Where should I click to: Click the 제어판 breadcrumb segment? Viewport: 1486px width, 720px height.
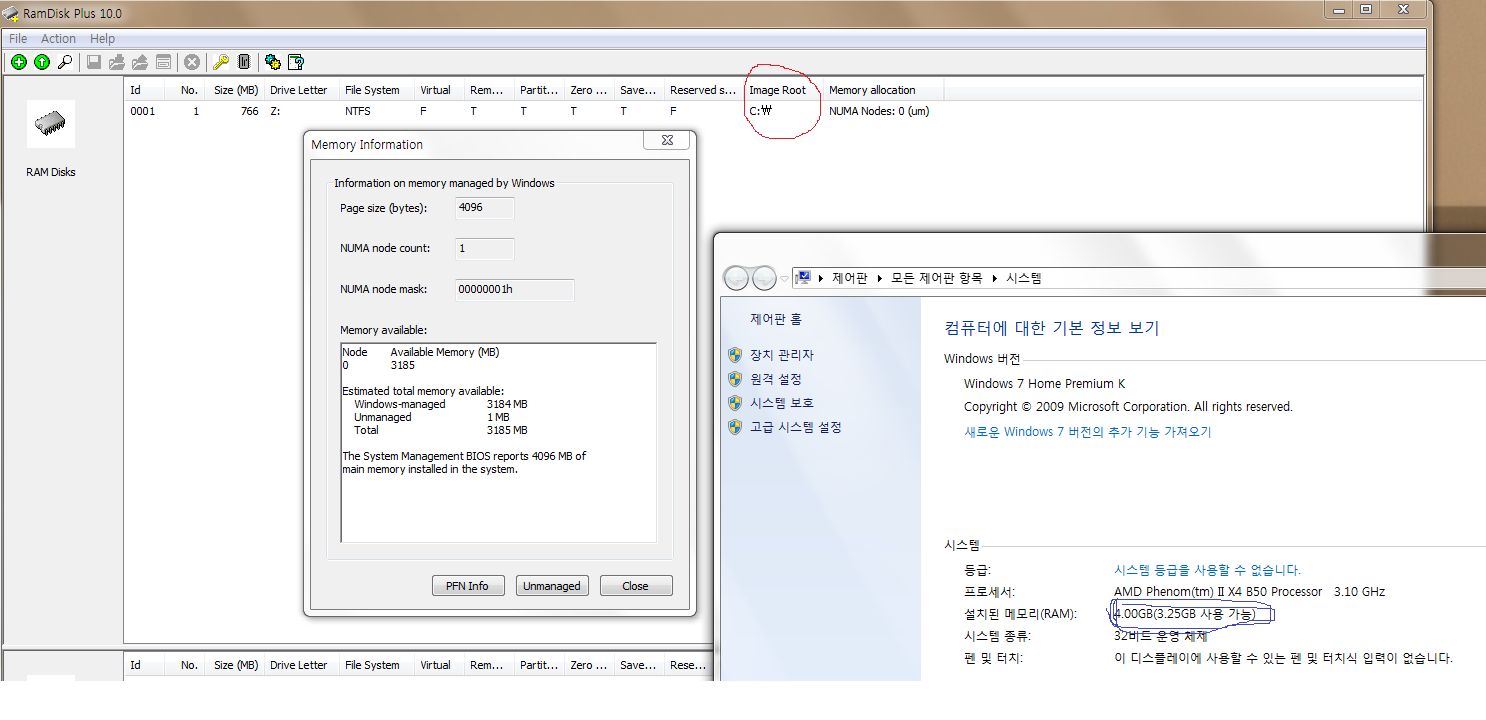848,278
